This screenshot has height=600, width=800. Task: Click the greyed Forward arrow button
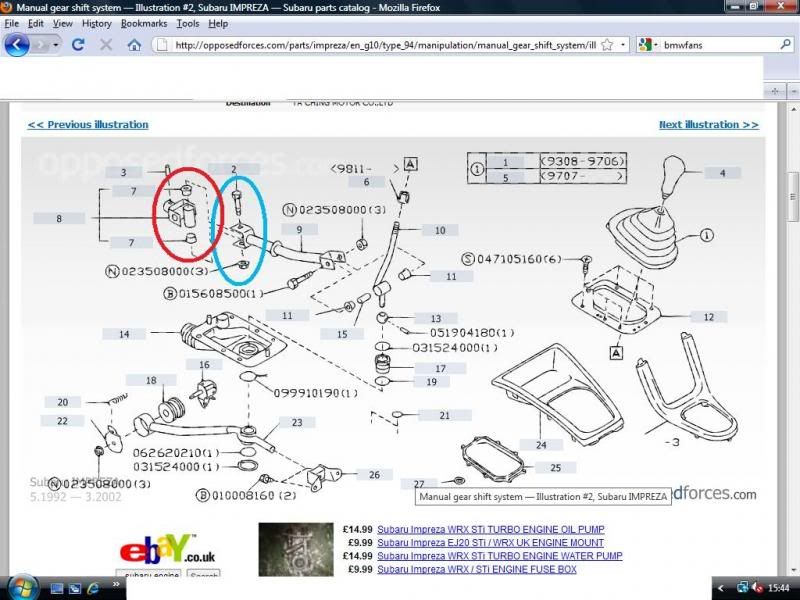40,45
